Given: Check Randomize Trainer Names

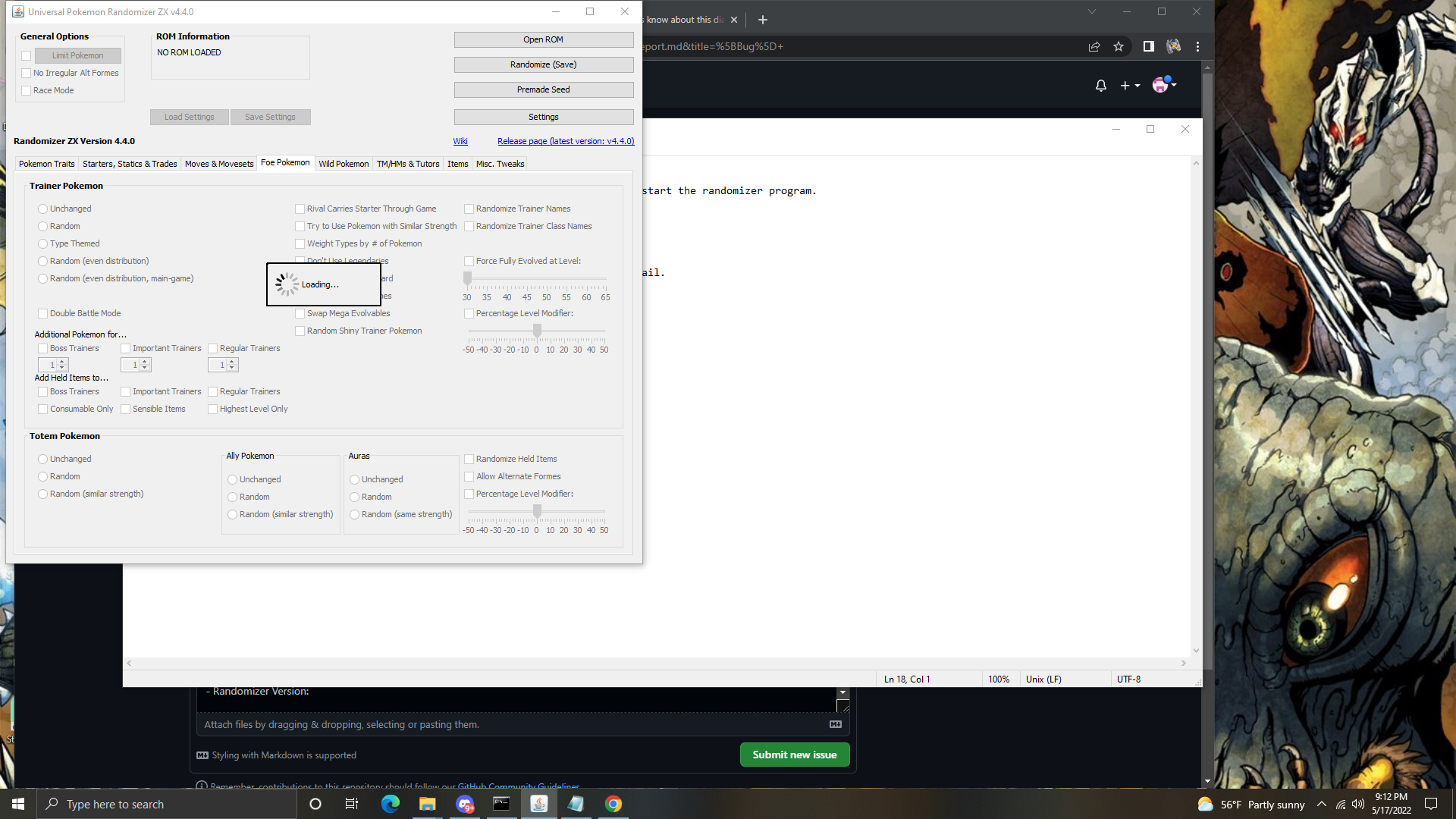Looking at the screenshot, I should click(469, 209).
